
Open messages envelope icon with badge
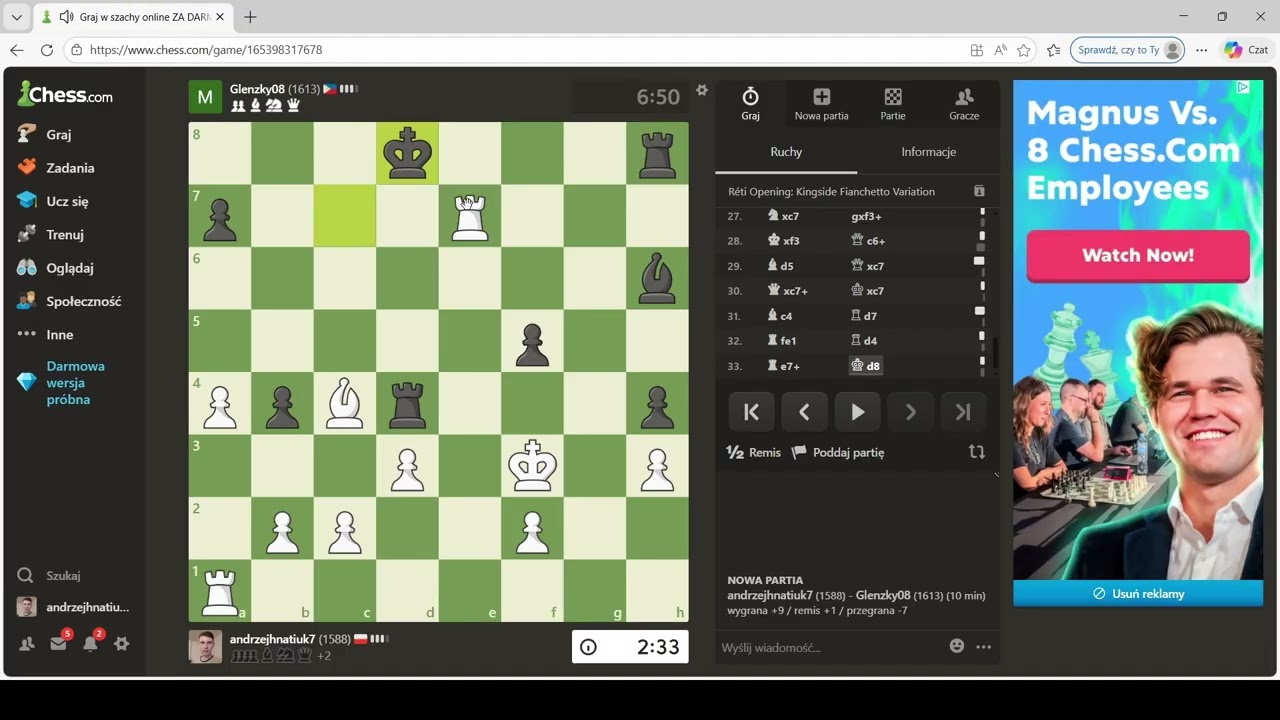[59, 643]
